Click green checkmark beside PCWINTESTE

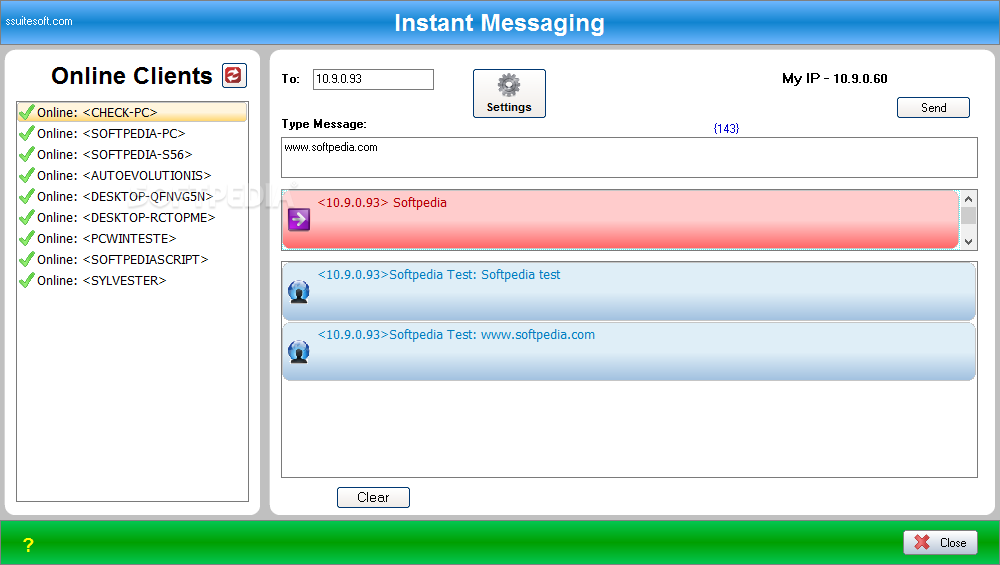(27, 238)
